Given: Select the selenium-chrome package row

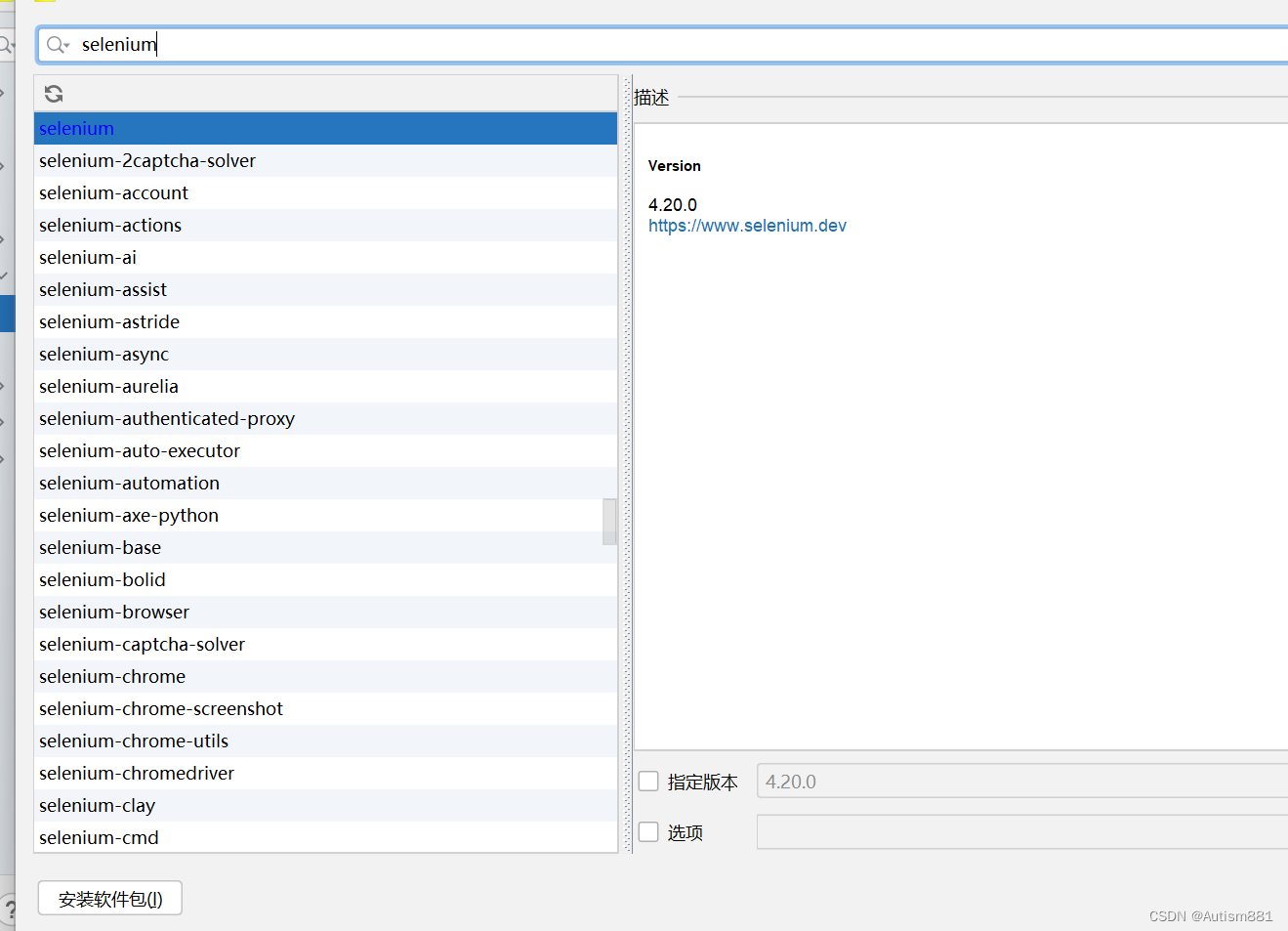Looking at the screenshot, I should tap(325, 676).
